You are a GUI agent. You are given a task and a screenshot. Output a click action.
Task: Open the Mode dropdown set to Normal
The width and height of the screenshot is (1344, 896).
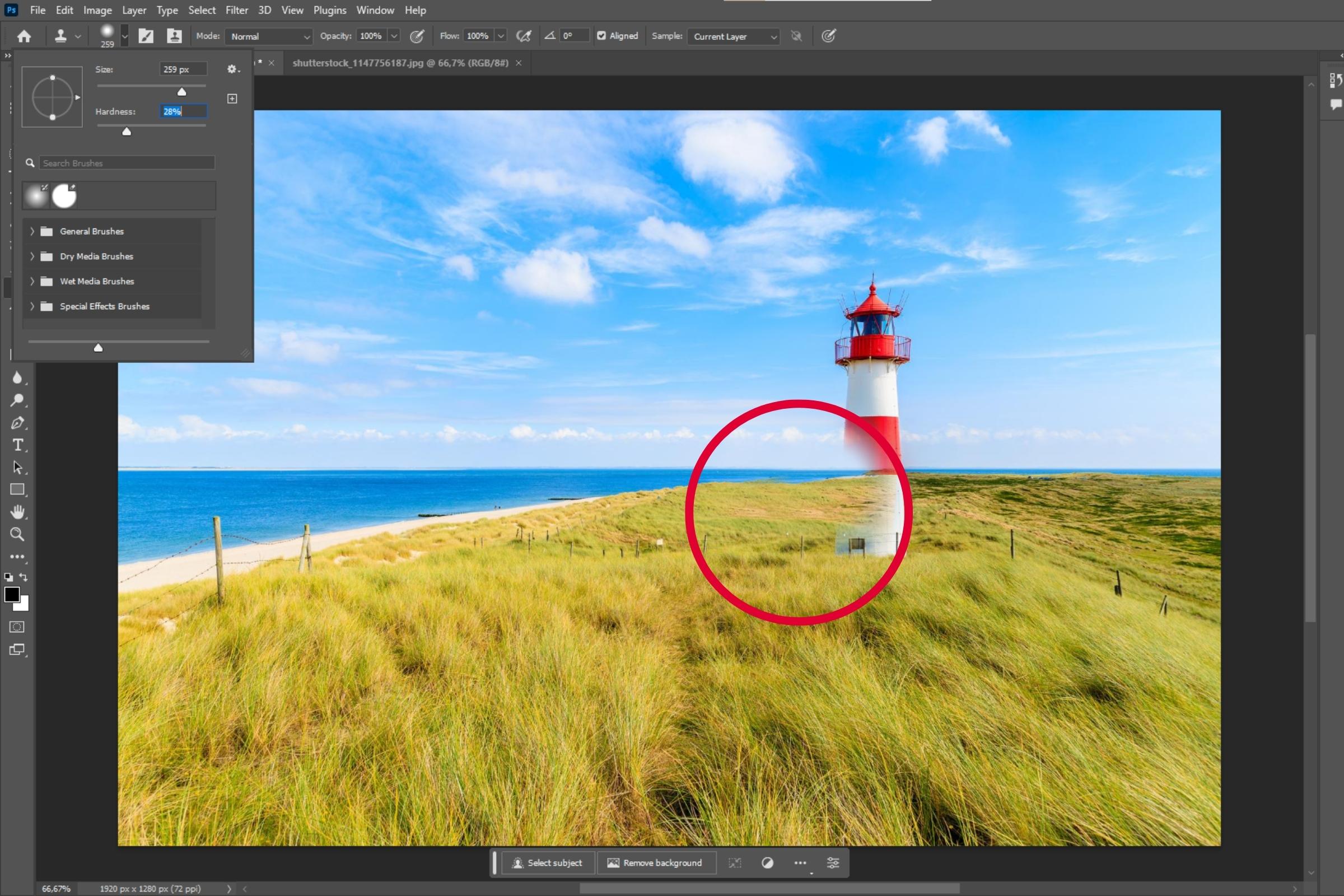pos(269,36)
